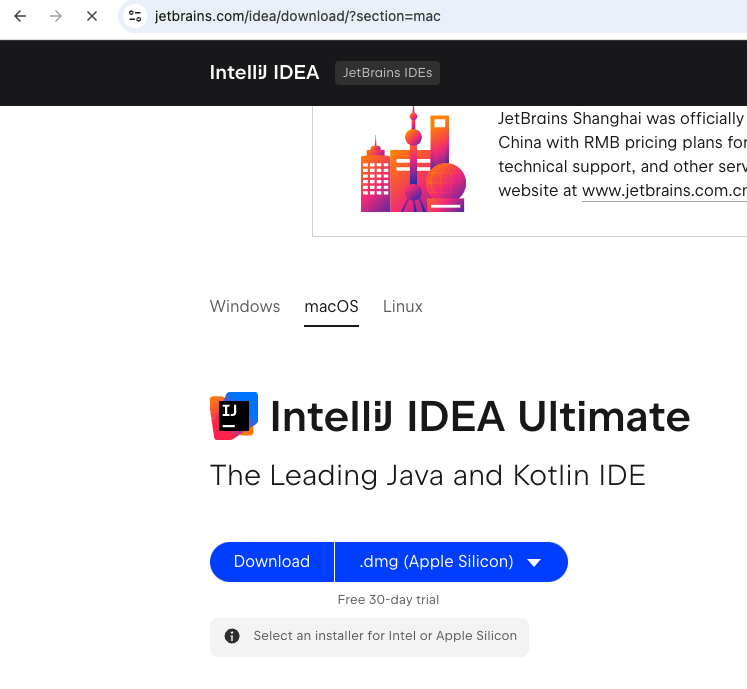Click the "The Leading Java and Kotlin IDE" subtitle
This screenshot has height=689, width=747.
(x=428, y=476)
